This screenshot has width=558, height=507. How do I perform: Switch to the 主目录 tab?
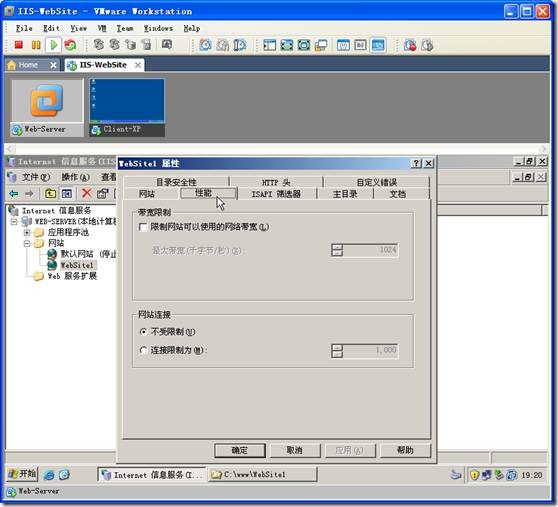(x=345, y=194)
